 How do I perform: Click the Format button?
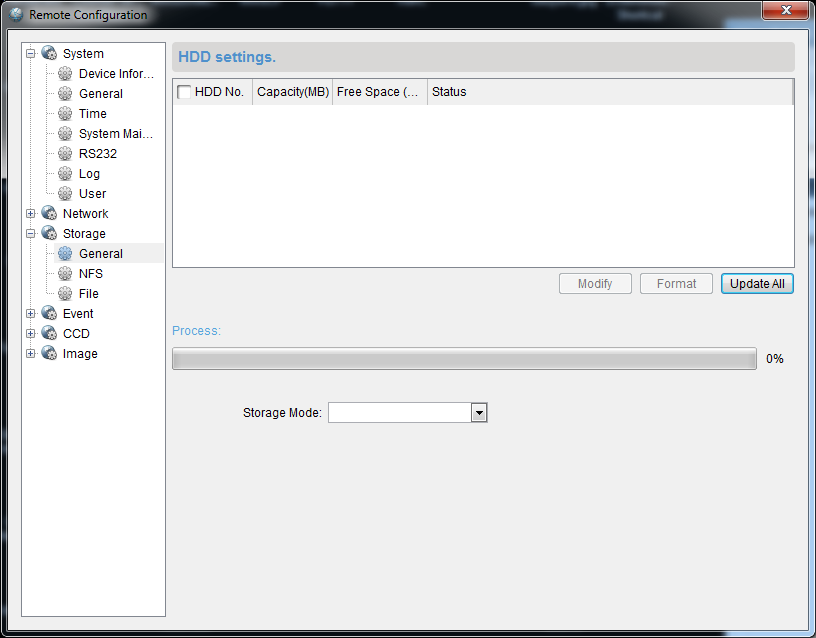[676, 284]
